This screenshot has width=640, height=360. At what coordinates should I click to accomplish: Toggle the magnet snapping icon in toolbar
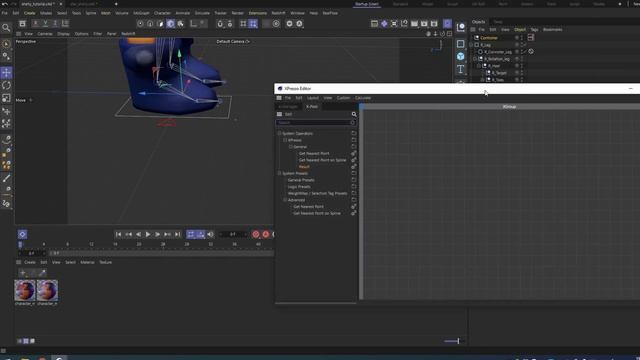(220, 24)
